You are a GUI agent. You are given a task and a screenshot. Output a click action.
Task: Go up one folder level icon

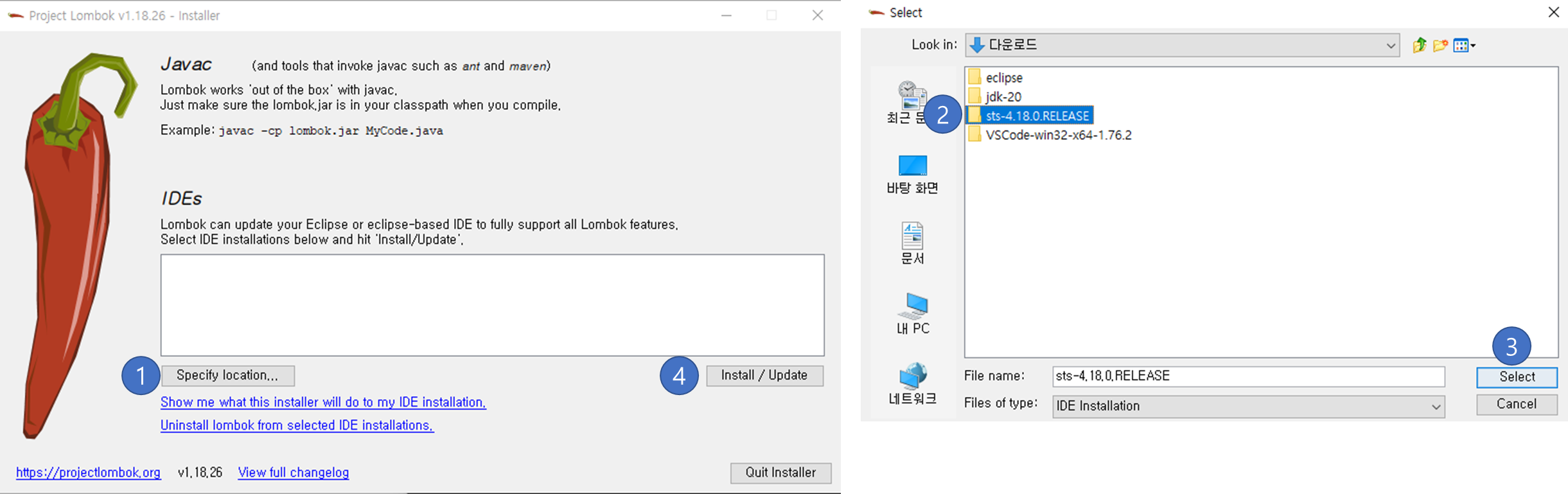point(1420,45)
